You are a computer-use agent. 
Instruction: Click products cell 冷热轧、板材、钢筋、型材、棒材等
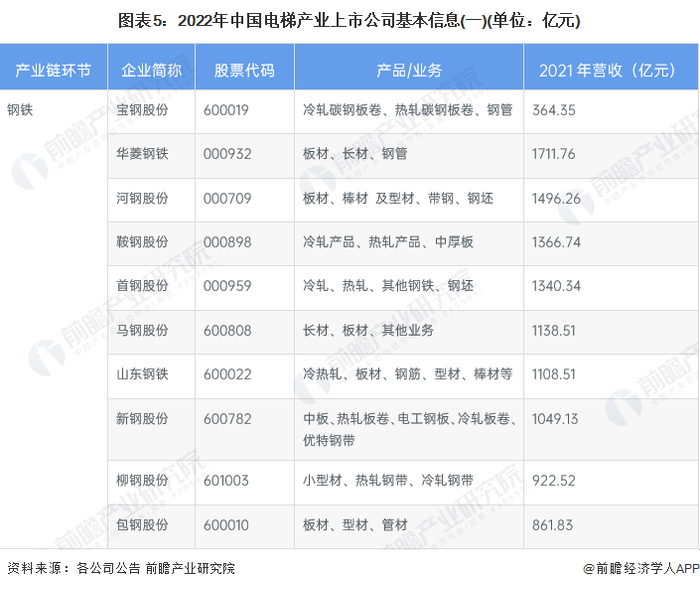click(x=408, y=374)
